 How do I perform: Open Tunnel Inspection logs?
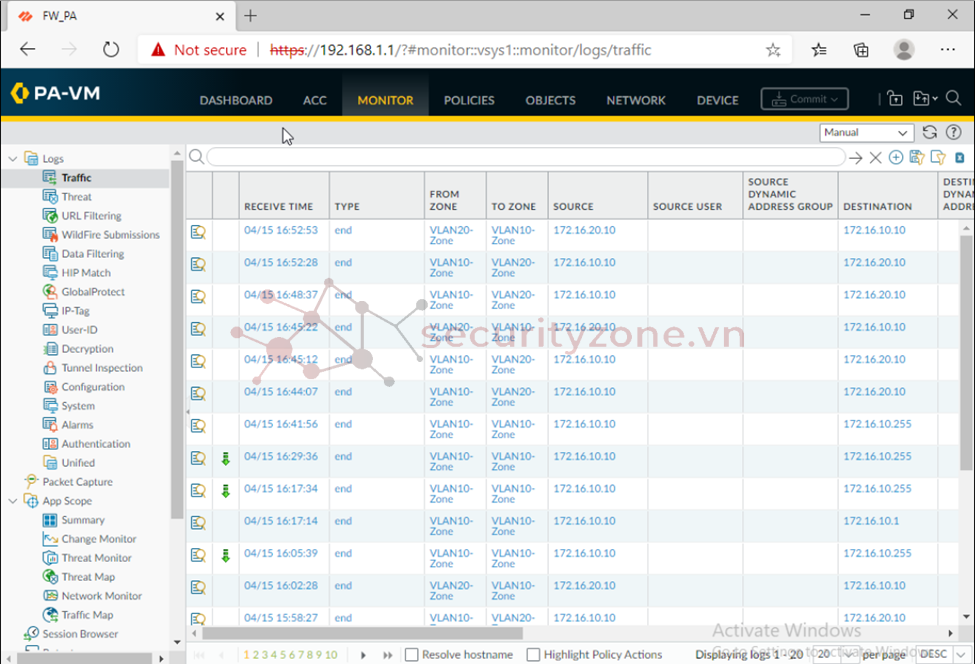coord(102,368)
